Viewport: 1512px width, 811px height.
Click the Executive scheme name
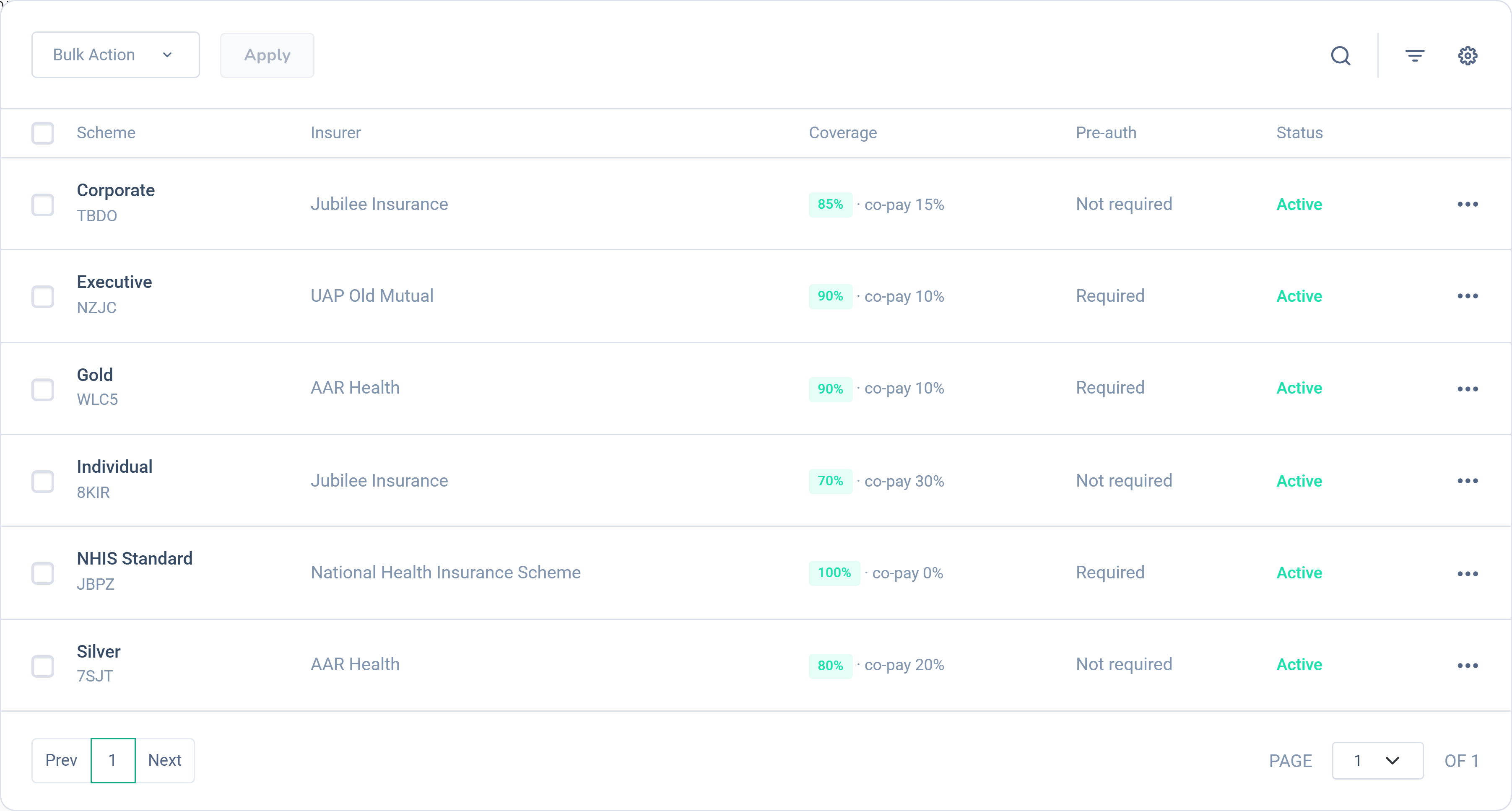(x=114, y=282)
